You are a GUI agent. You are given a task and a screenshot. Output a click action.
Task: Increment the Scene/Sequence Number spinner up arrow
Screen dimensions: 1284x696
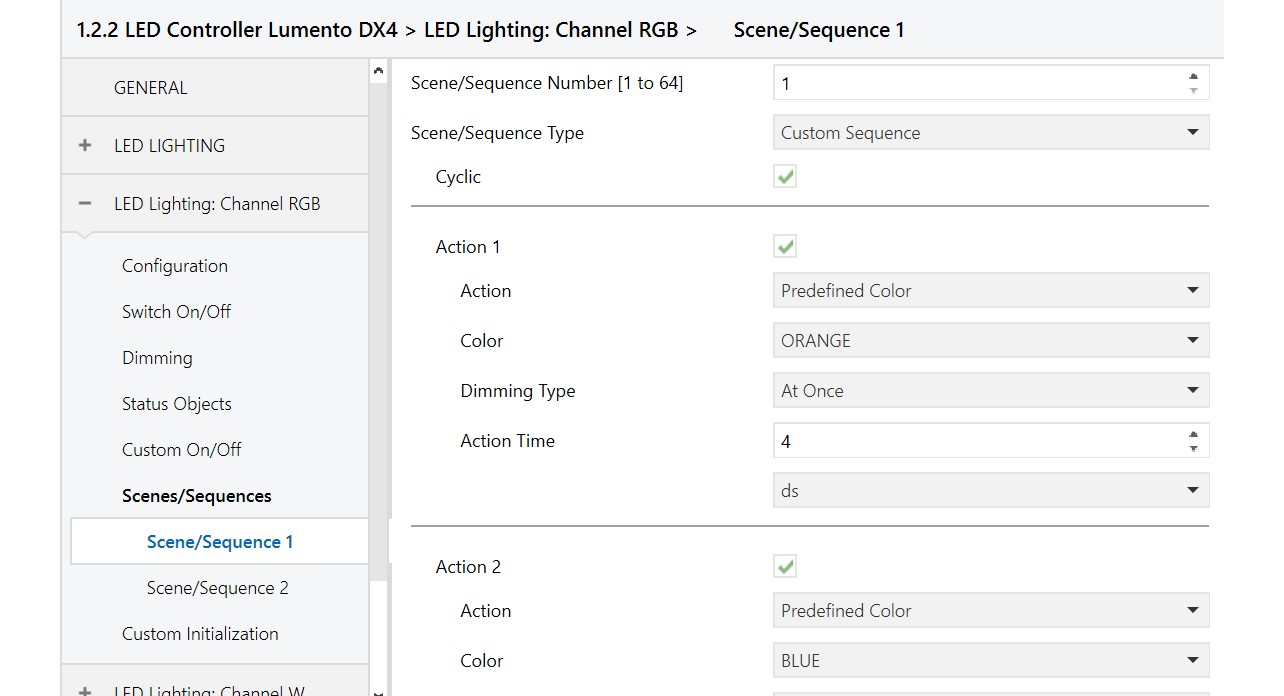(1193, 76)
